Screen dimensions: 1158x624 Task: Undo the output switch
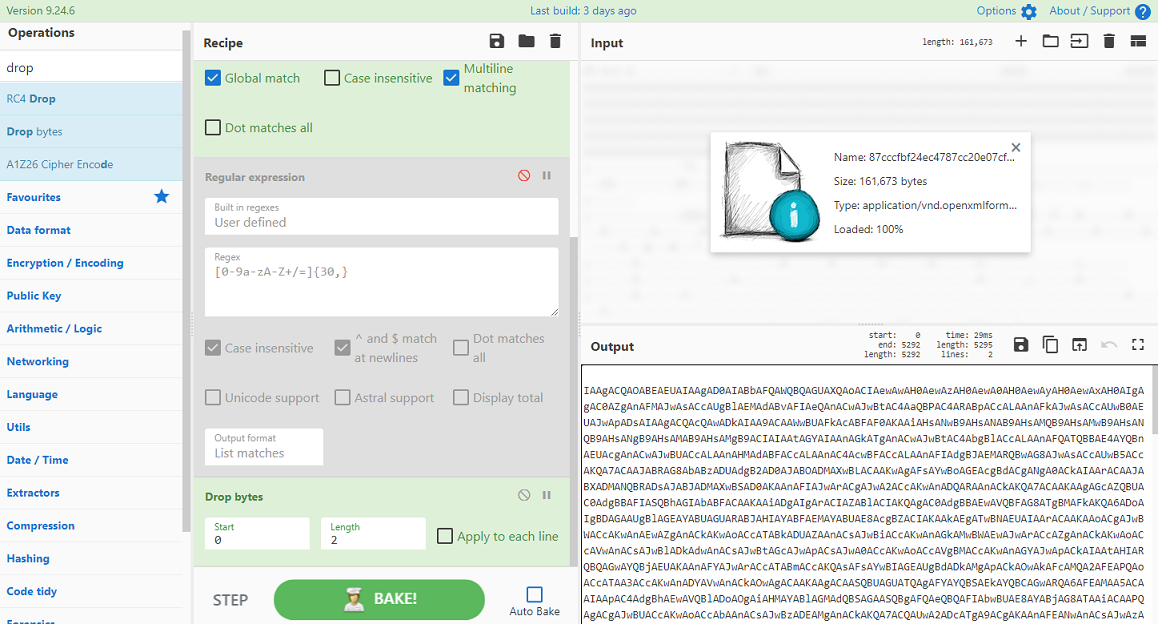[x=1109, y=345]
